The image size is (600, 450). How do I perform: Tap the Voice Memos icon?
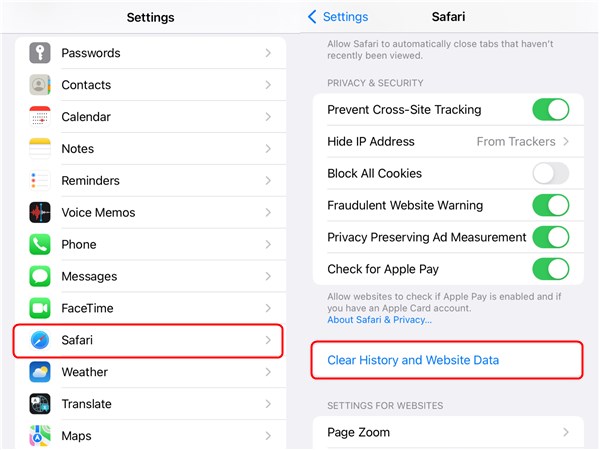[x=40, y=212]
